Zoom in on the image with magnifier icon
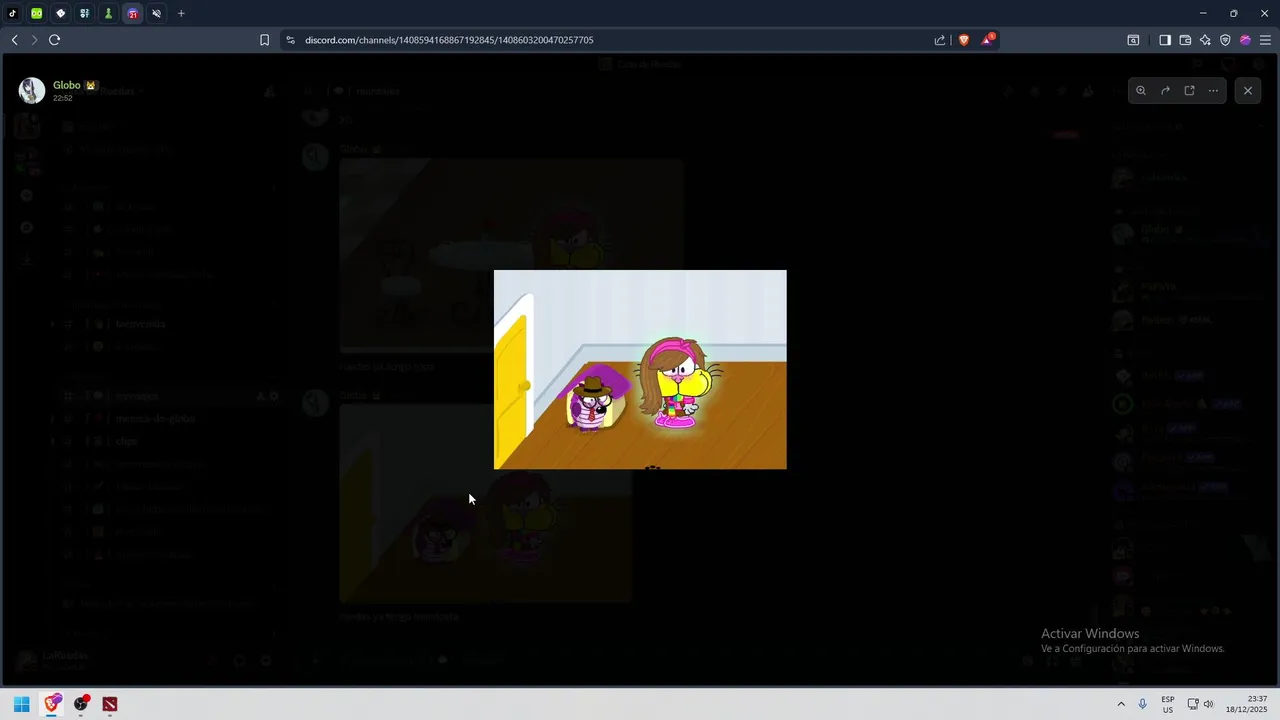 click(x=1141, y=90)
